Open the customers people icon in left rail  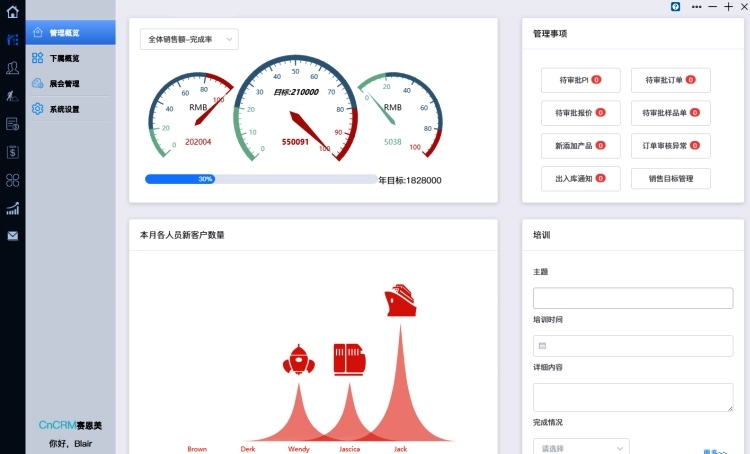click(x=12, y=67)
